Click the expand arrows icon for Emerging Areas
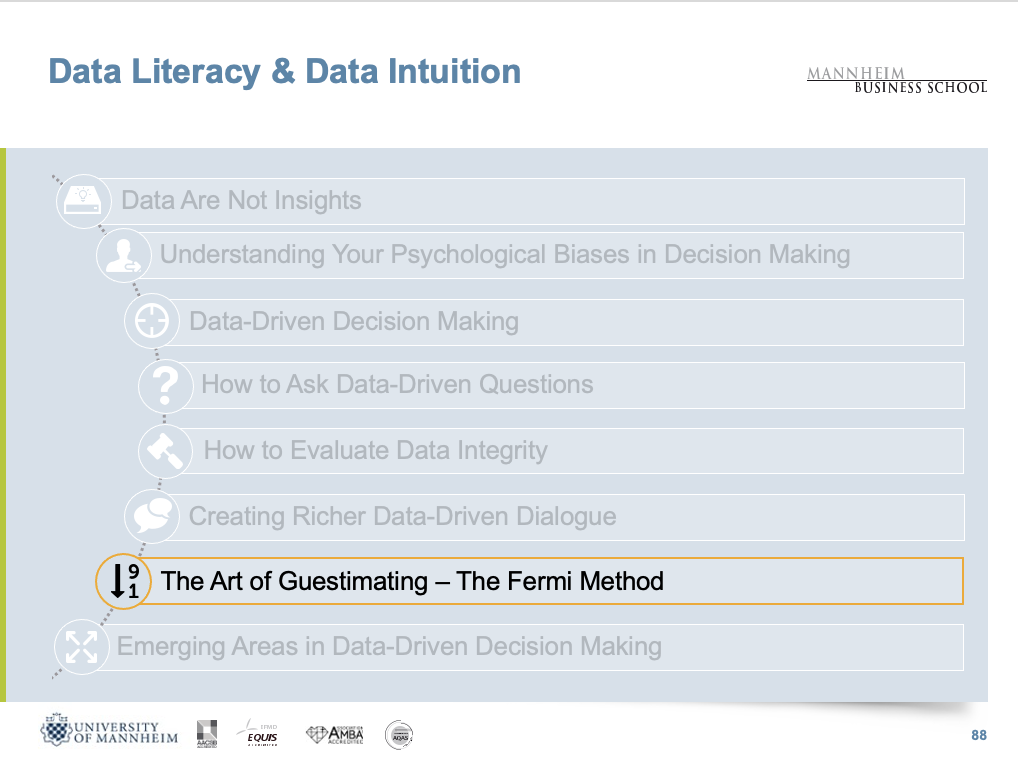Viewport: 1018px width, 766px height. (81, 645)
